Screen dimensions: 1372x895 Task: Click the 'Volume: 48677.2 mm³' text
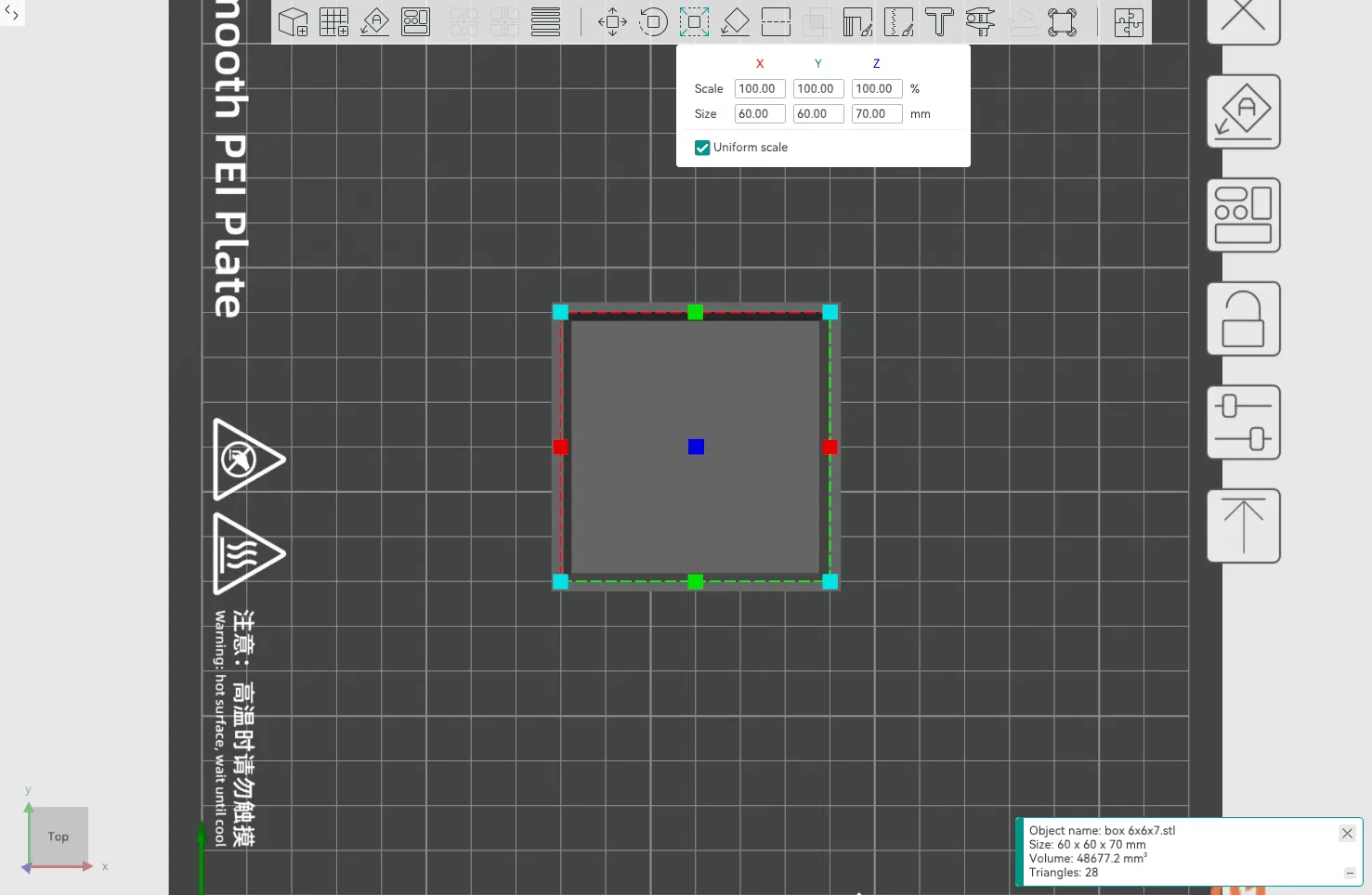click(x=1088, y=859)
